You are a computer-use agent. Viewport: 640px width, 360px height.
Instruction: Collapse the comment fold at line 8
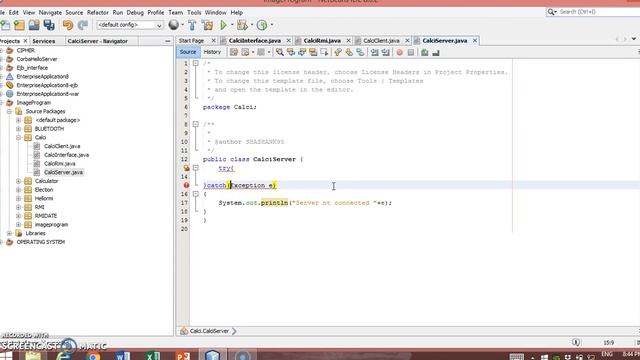tap(196, 124)
